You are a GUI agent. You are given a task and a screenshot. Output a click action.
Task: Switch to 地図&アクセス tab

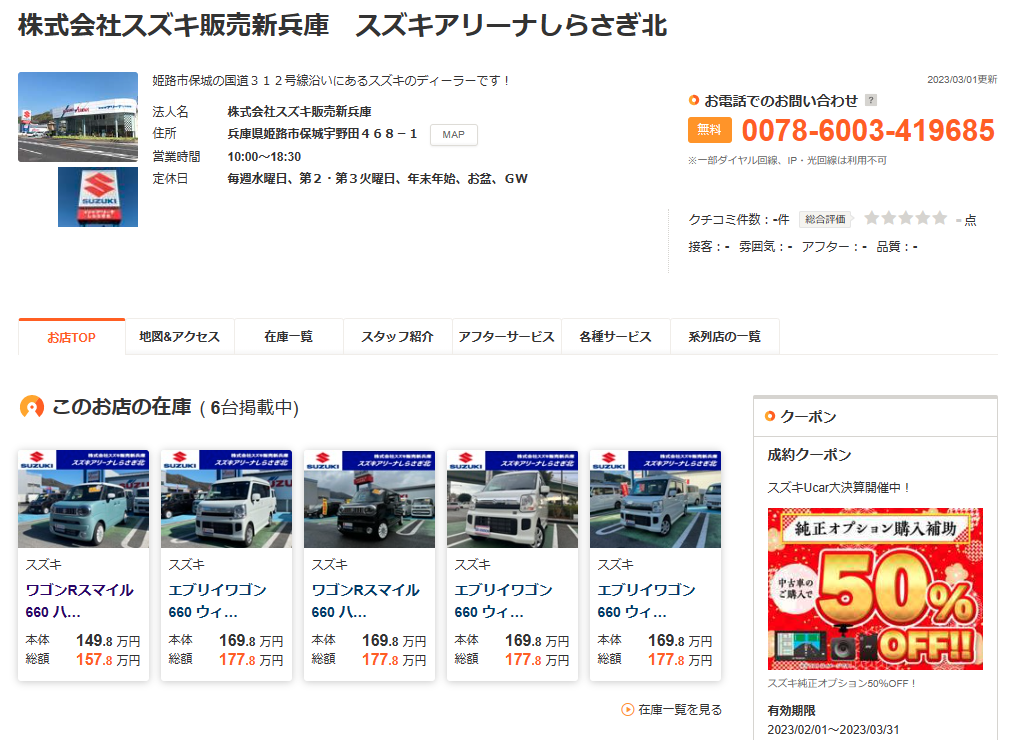point(180,337)
